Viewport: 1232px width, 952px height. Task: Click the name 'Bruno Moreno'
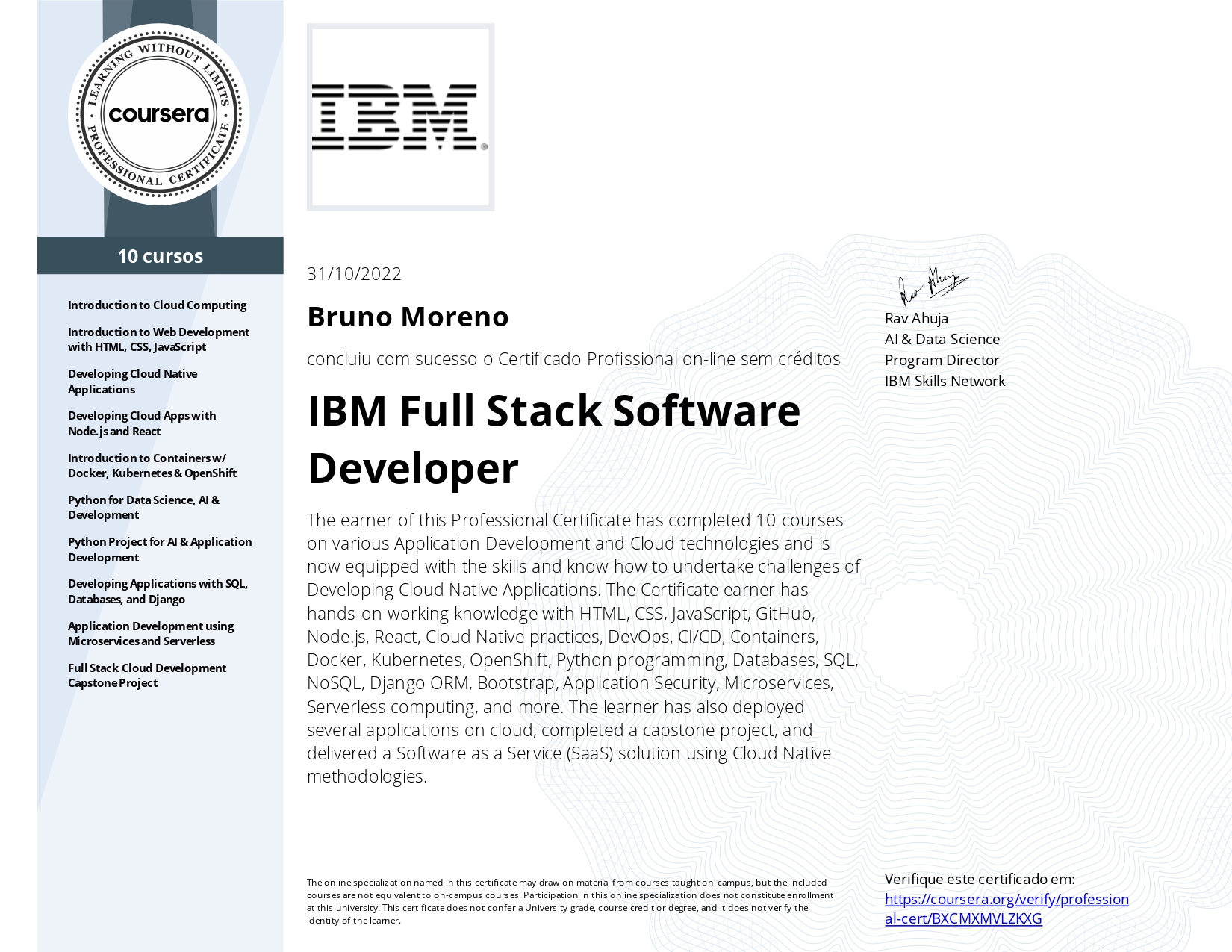(x=408, y=317)
